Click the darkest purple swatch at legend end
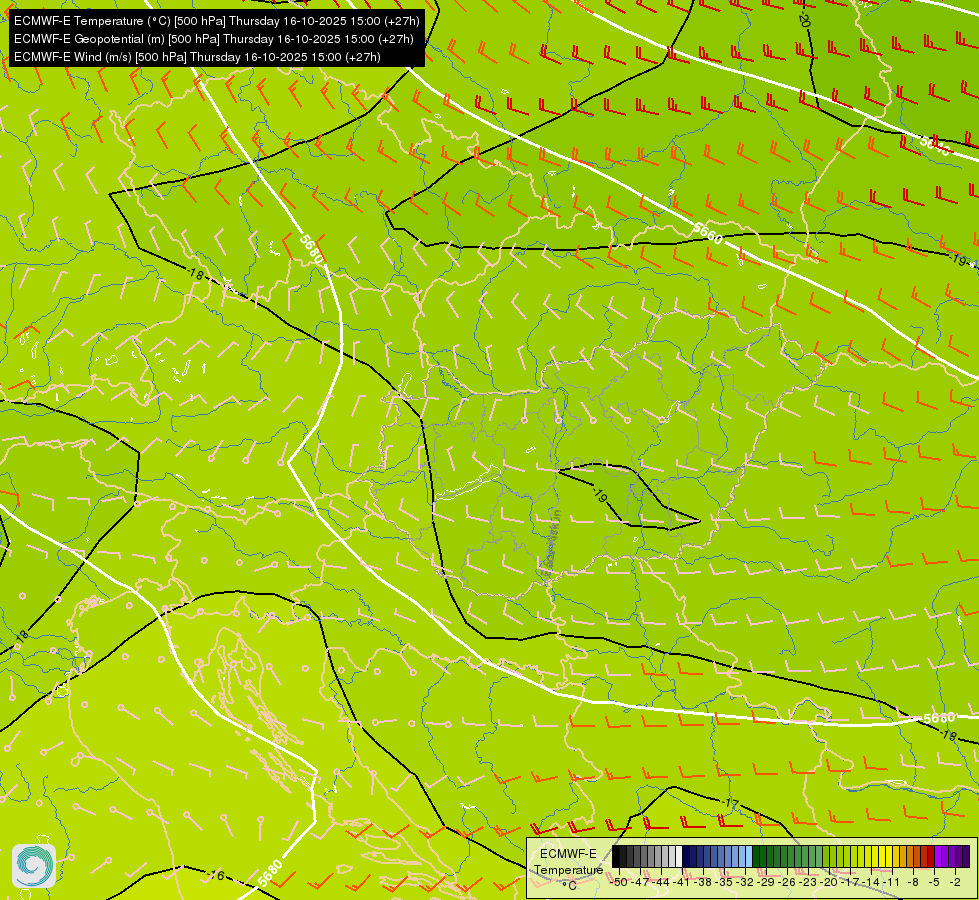The height and width of the screenshot is (900, 979). click(967, 856)
